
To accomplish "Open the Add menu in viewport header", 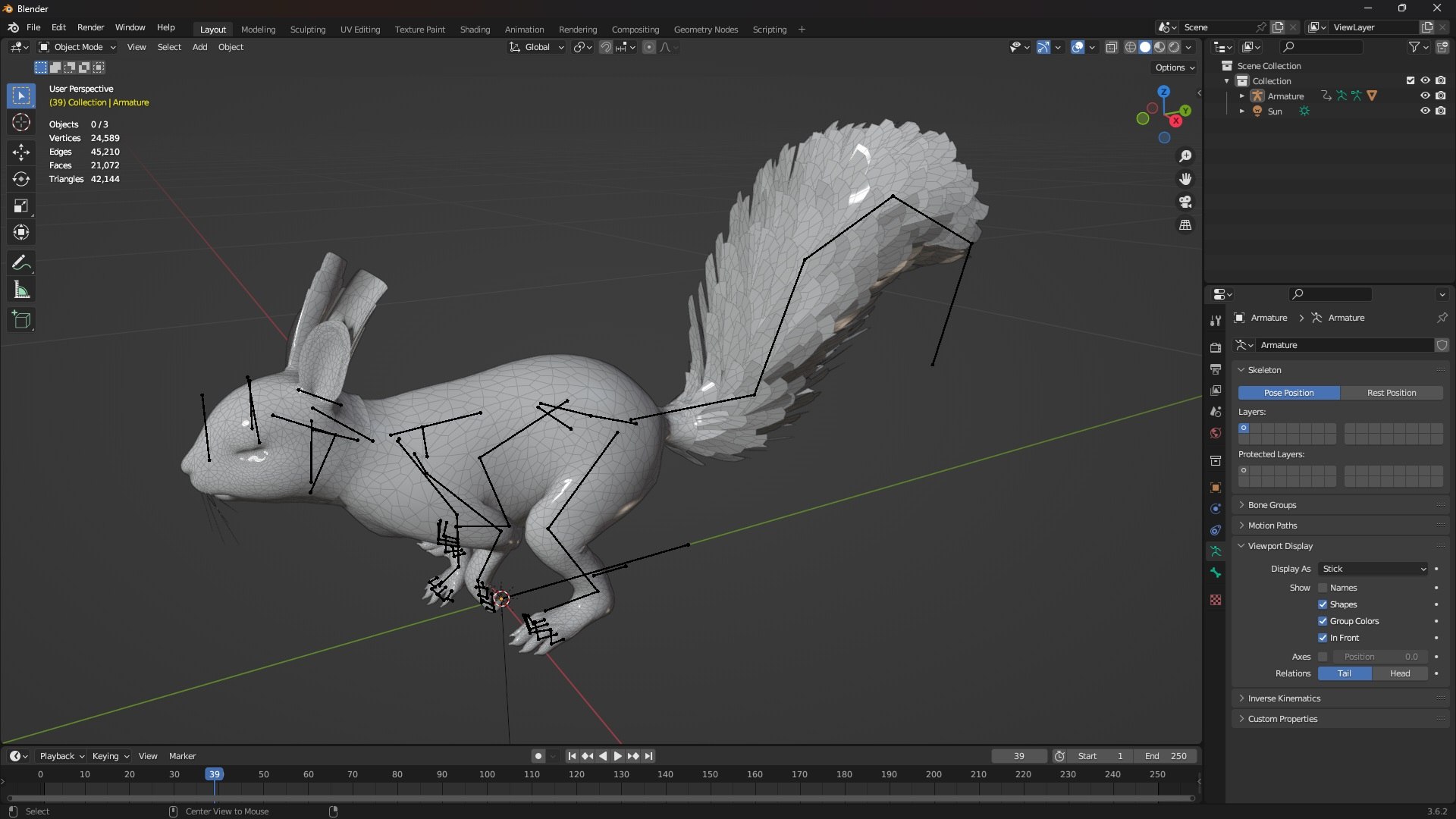I will click(199, 47).
